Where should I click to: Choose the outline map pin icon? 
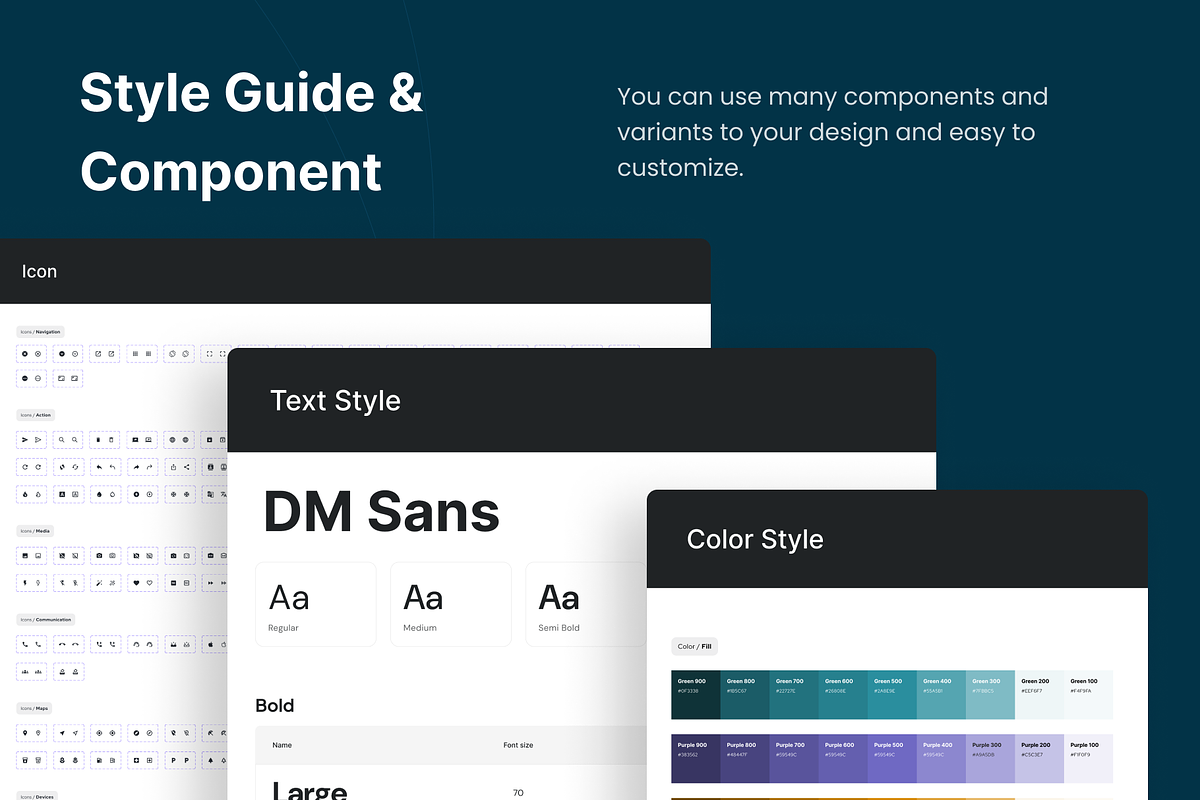click(x=38, y=733)
